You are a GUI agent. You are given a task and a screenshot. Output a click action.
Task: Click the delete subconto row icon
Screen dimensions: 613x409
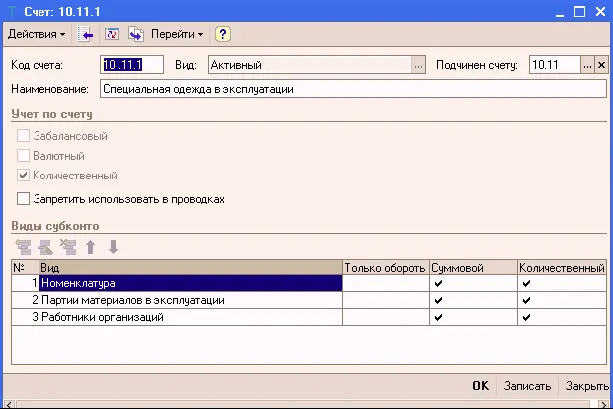[68, 246]
